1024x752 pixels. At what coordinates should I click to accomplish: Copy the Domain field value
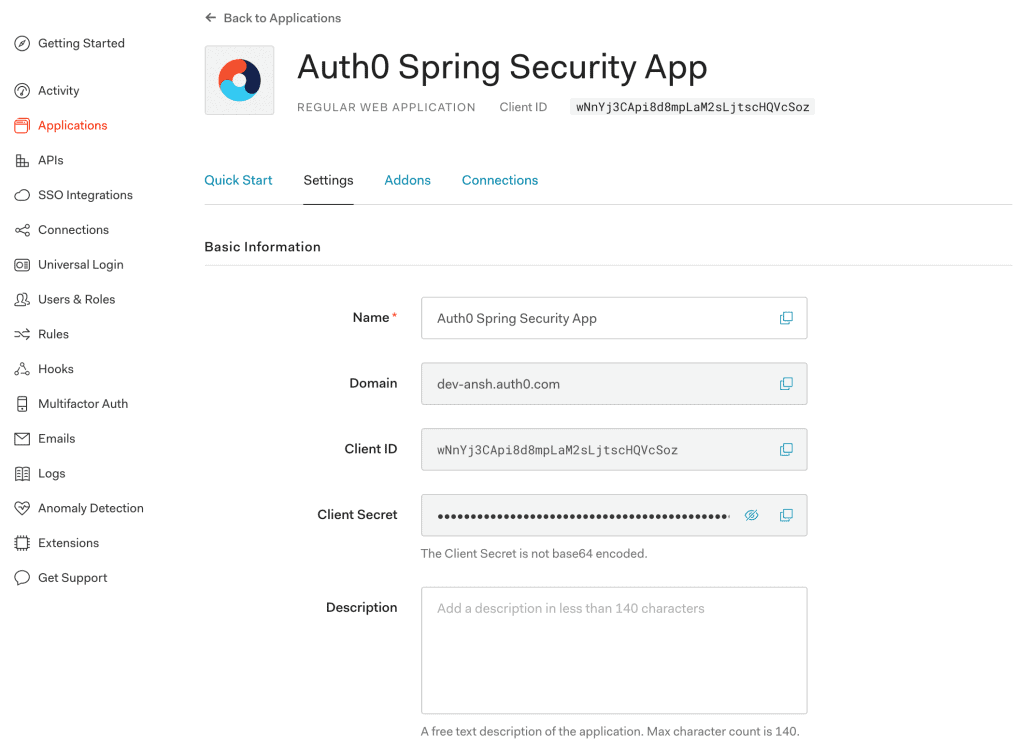coord(786,384)
